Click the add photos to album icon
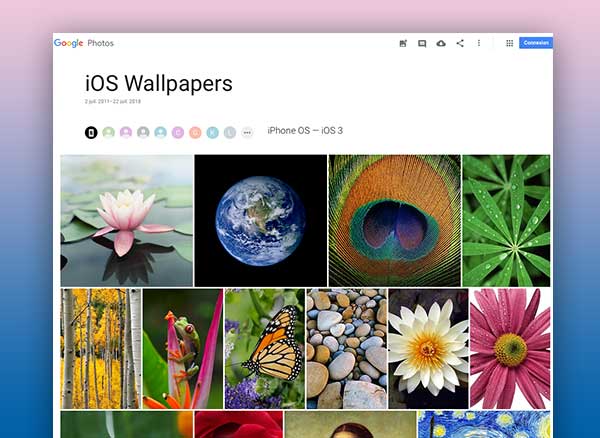 click(403, 43)
